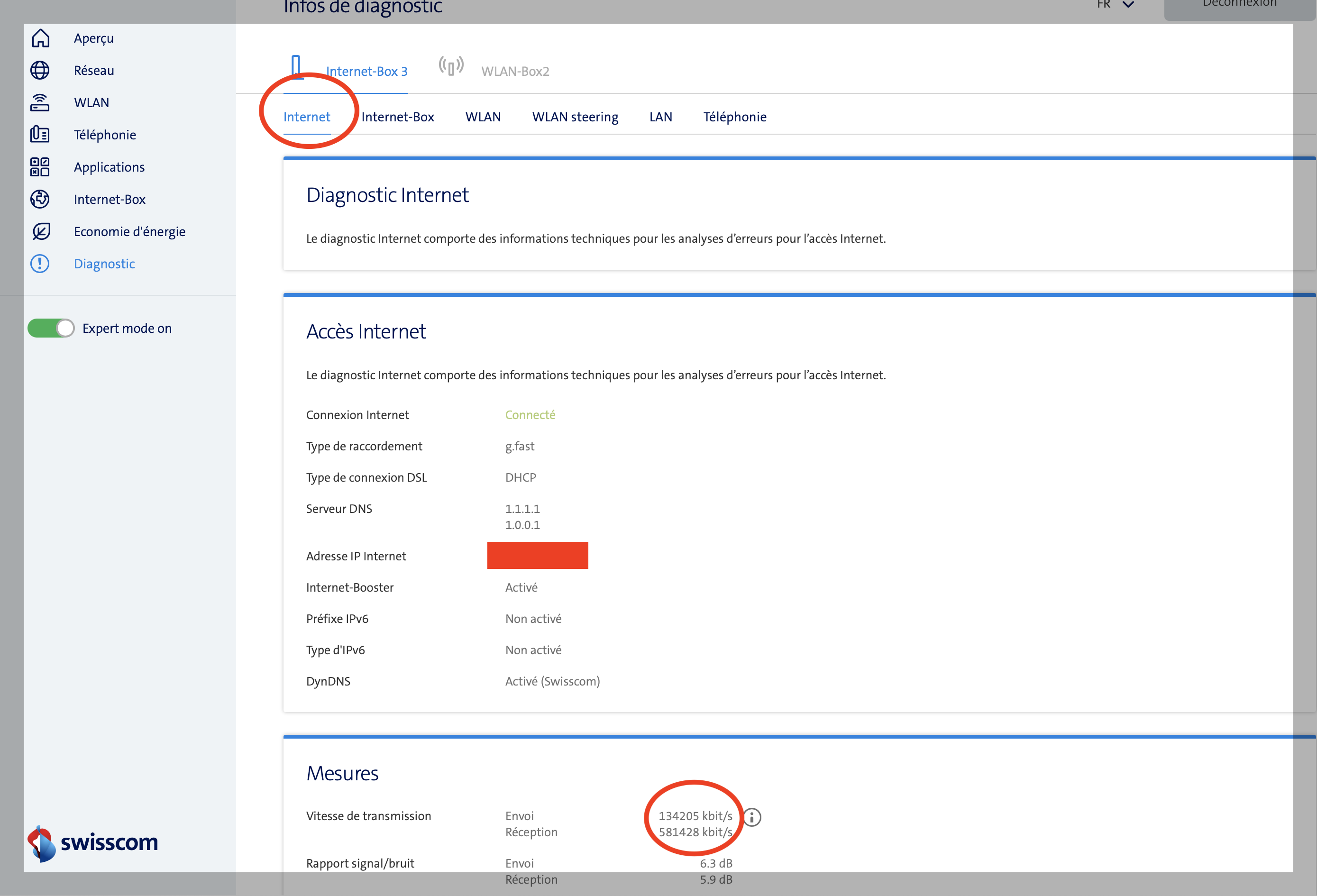Viewport: 1317px width, 896px height.
Task: Click the WLAN router icon in sidebar
Action: pyautogui.click(x=40, y=102)
